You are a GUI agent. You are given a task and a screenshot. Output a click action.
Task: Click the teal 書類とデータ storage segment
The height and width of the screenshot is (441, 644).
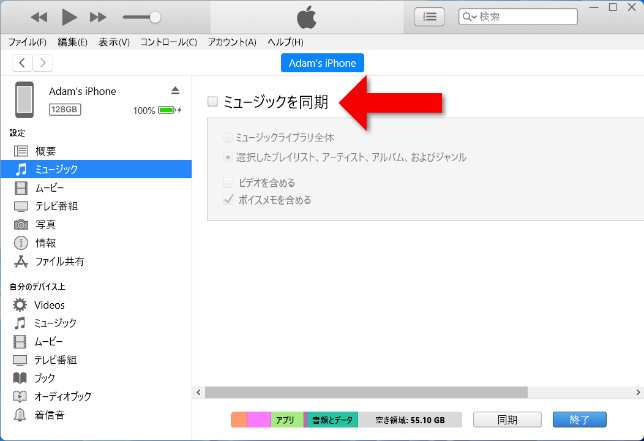pos(332,420)
